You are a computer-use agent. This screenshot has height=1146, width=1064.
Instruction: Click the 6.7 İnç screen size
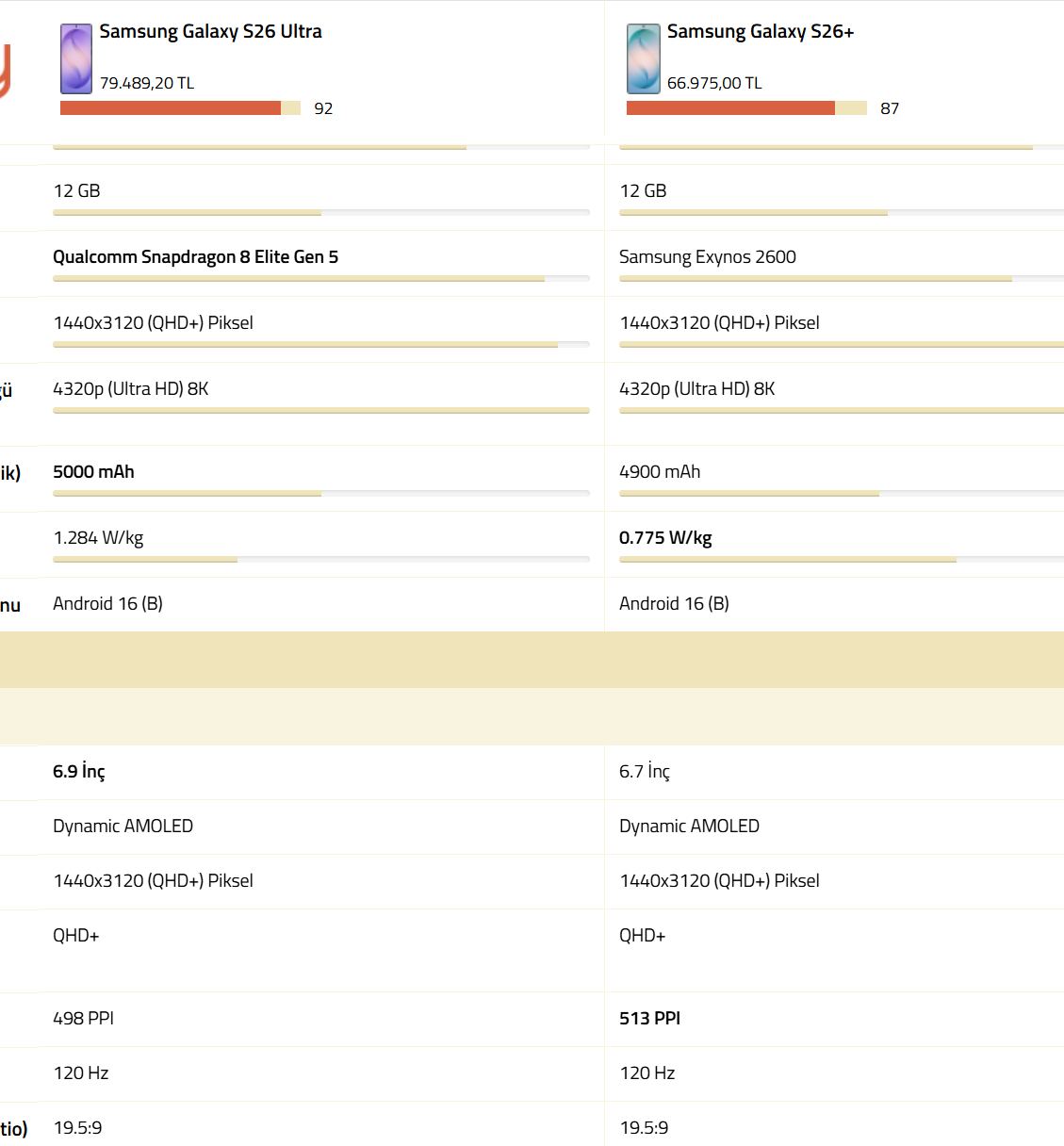click(645, 771)
